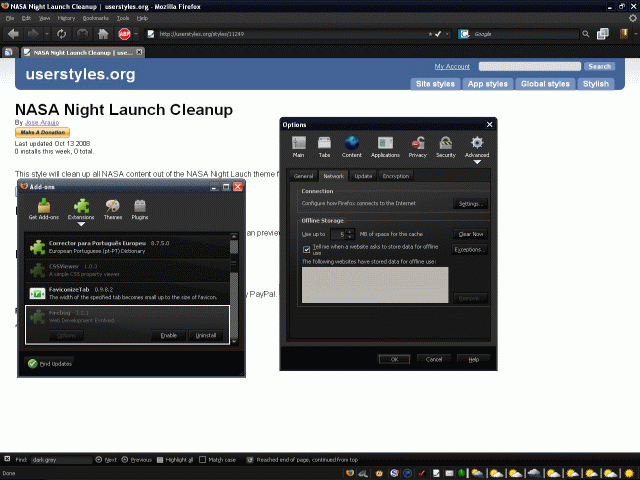This screenshot has height=480, width=640.
Task: Close the find bar with its X button
Action: [7, 459]
